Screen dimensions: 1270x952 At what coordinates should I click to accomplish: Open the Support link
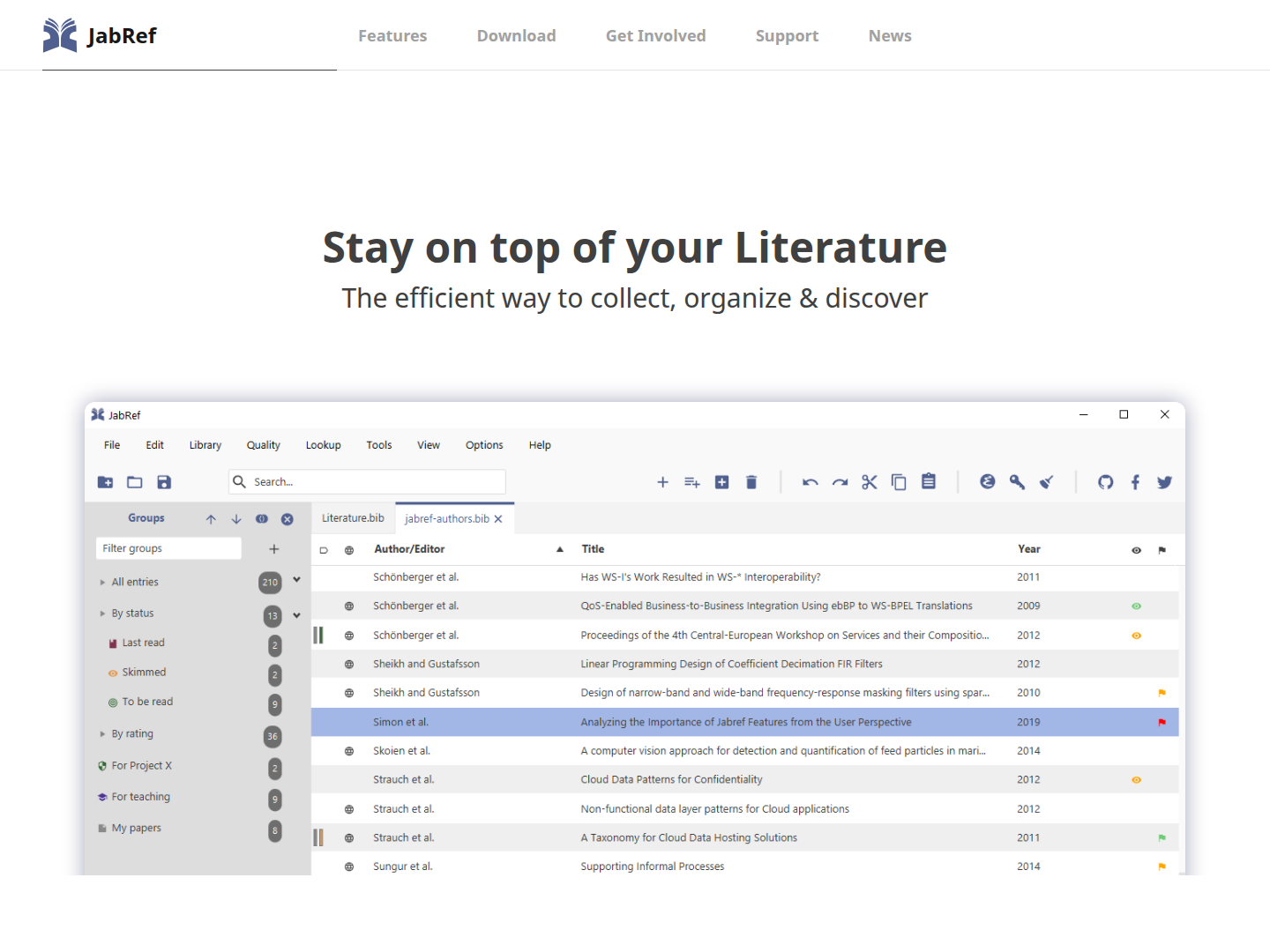coord(788,36)
